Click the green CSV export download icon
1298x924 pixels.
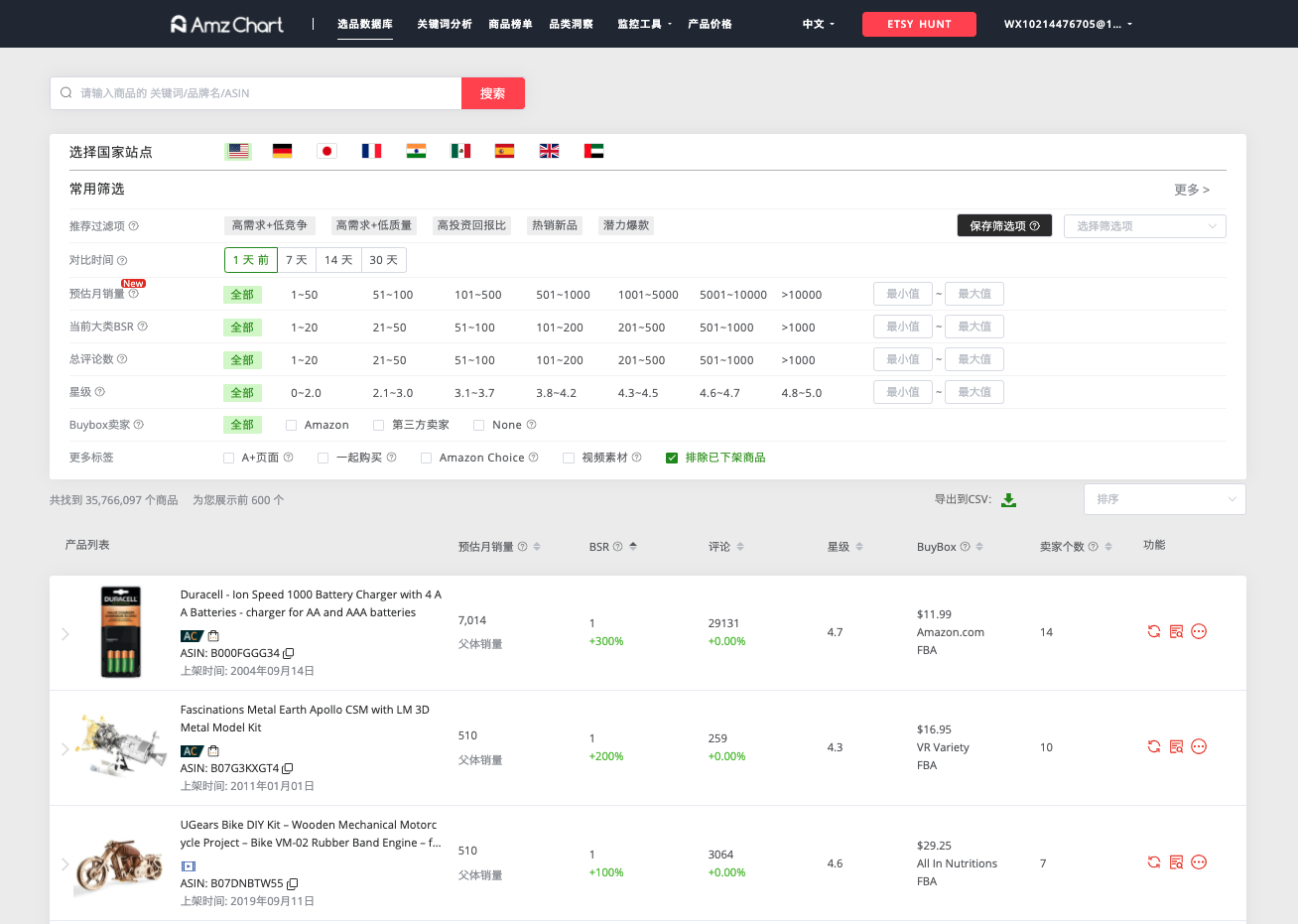click(x=1008, y=500)
